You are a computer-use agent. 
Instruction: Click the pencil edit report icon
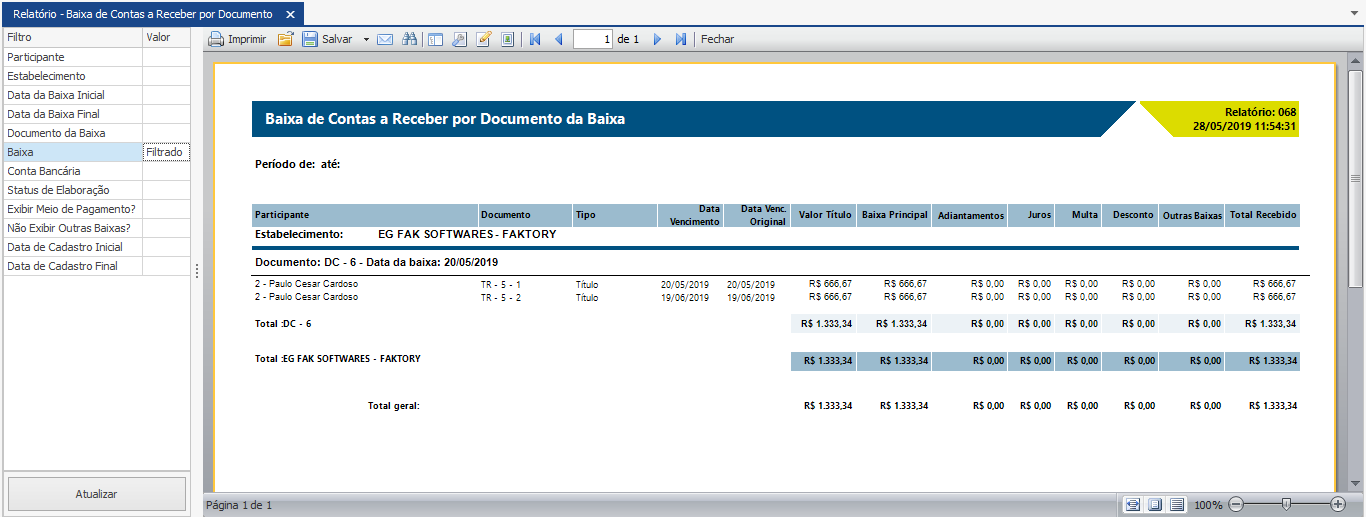pos(484,40)
